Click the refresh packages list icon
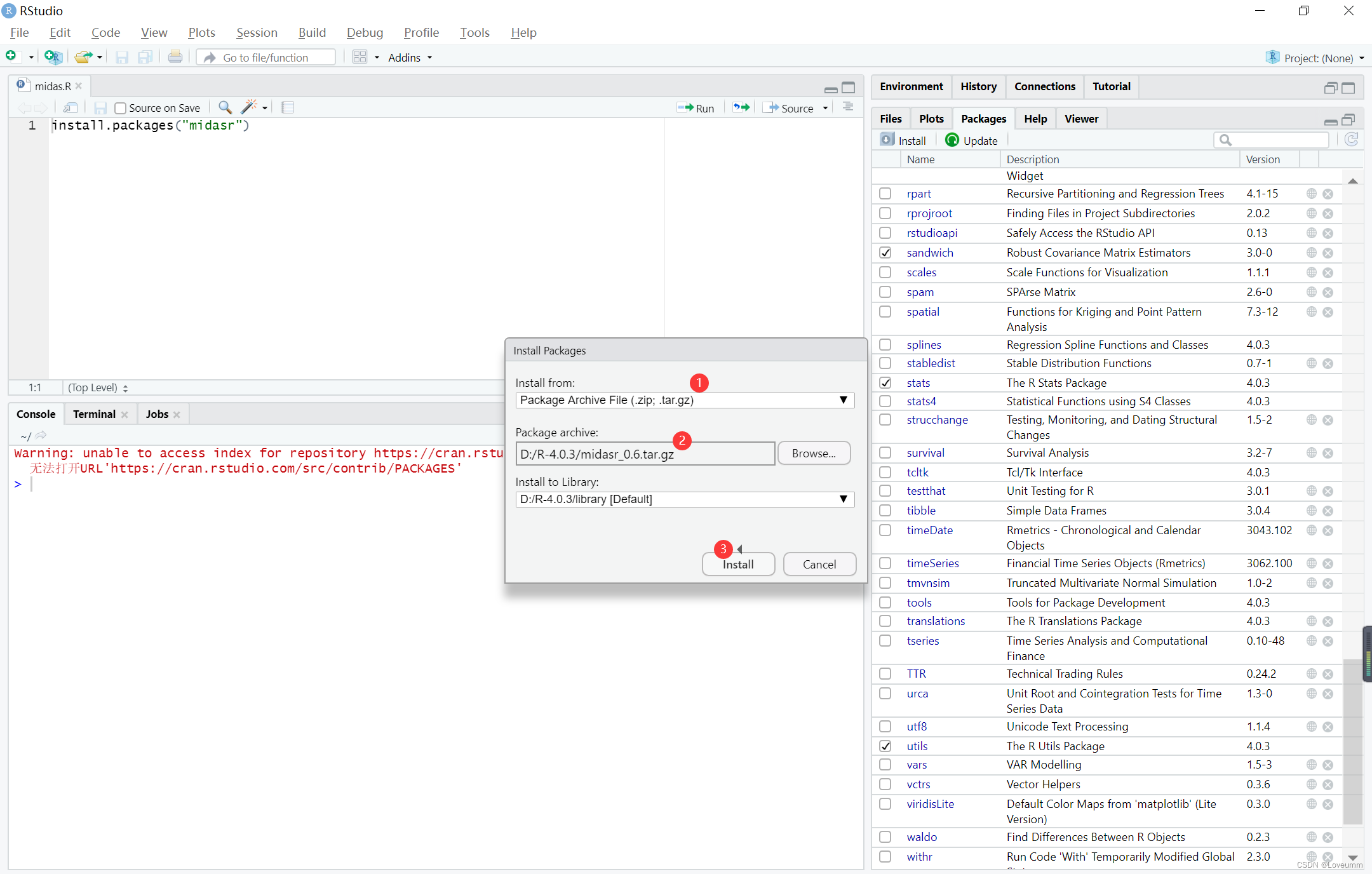The image size is (1372, 874). tap(1352, 140)
